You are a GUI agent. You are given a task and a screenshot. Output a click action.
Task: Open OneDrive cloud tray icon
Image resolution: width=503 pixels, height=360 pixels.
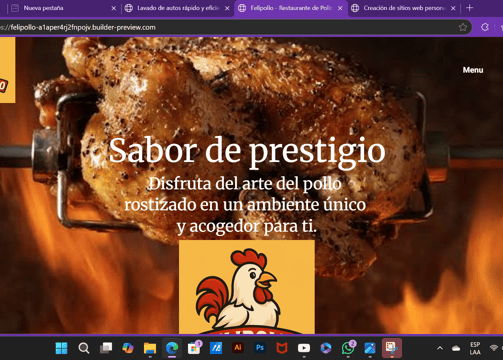point(456,348)
